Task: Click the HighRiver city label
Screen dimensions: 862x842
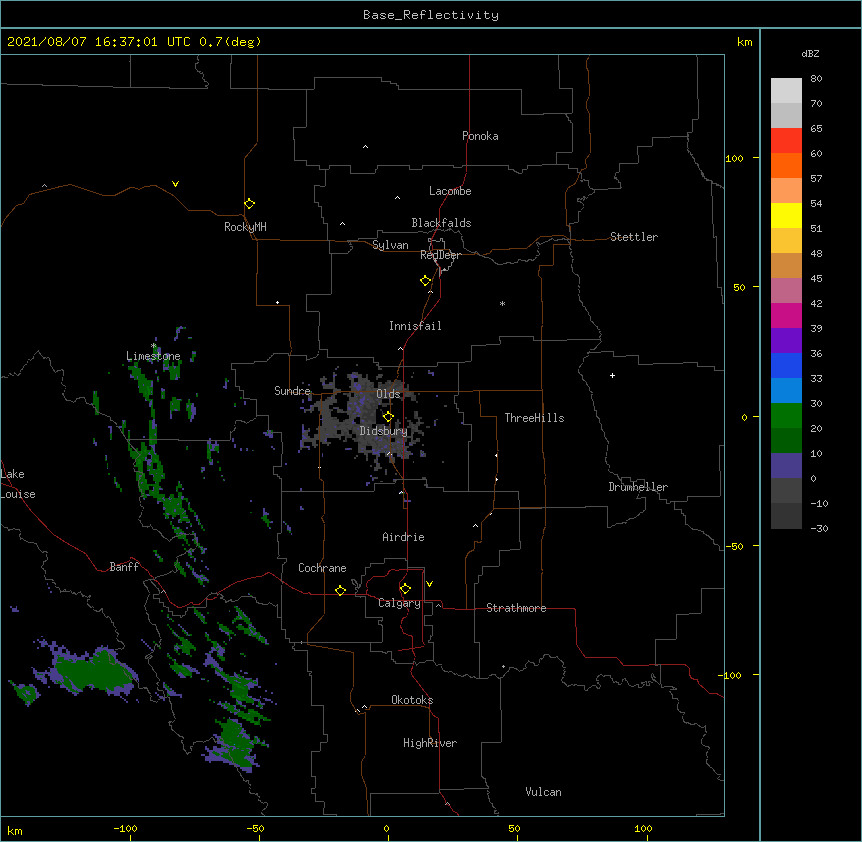Action: [x=430, y=743]
